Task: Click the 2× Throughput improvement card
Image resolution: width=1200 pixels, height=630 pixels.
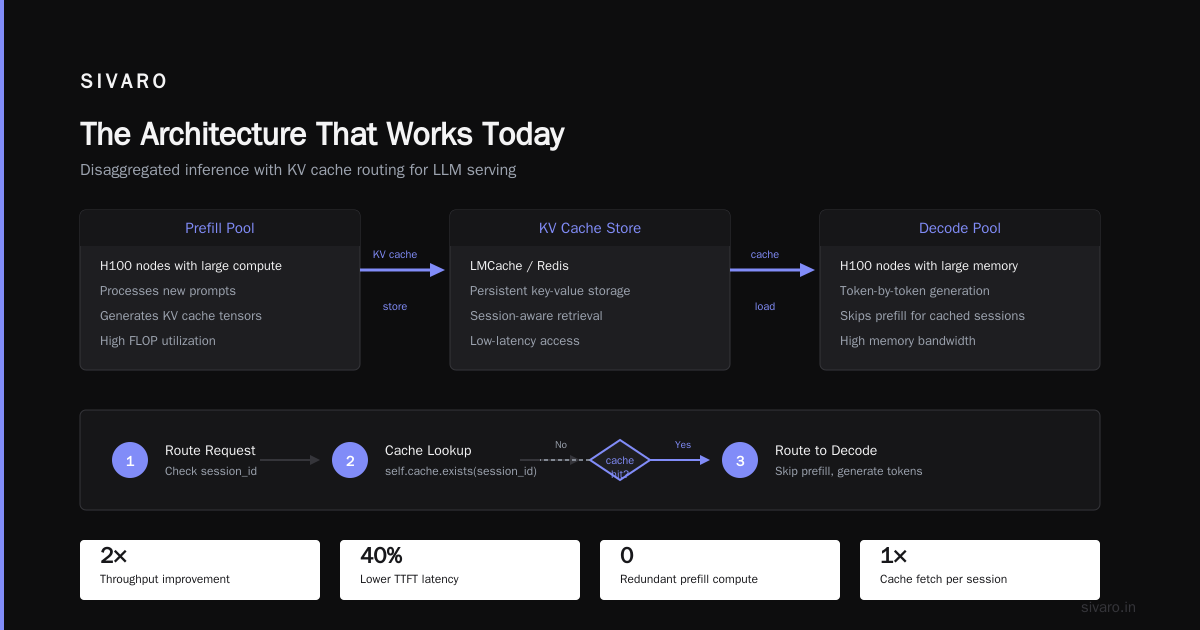Action: 200,570
